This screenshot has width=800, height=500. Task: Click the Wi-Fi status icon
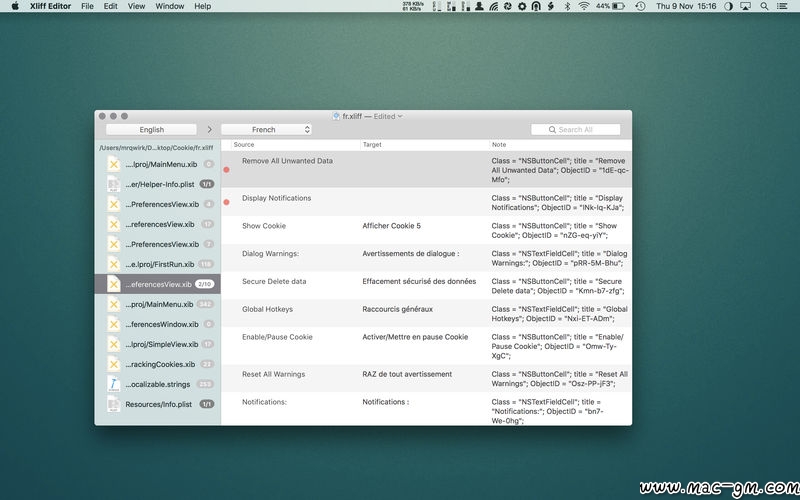point(584,6)
